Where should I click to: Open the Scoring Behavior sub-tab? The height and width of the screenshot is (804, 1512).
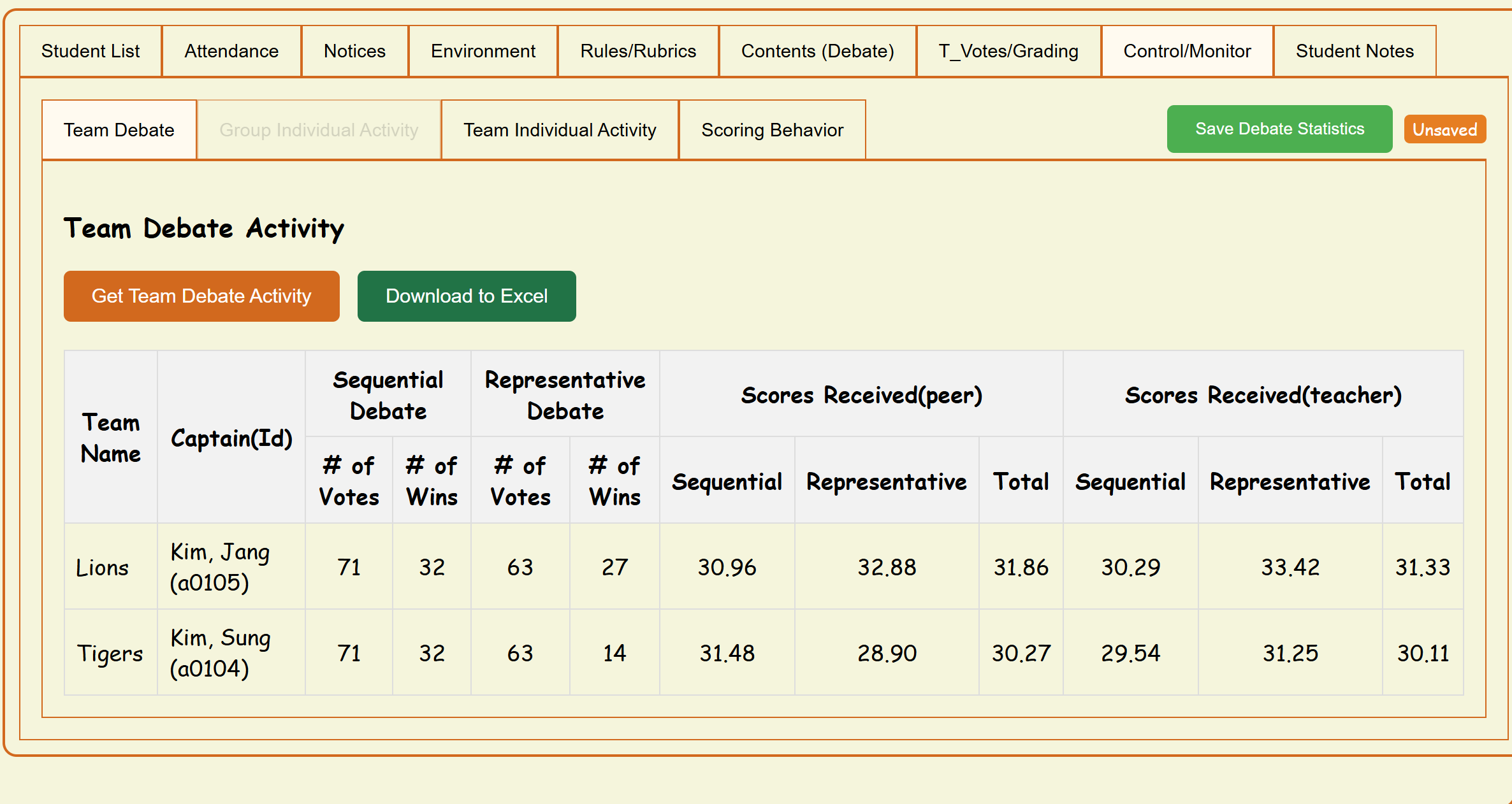point(772,130)
